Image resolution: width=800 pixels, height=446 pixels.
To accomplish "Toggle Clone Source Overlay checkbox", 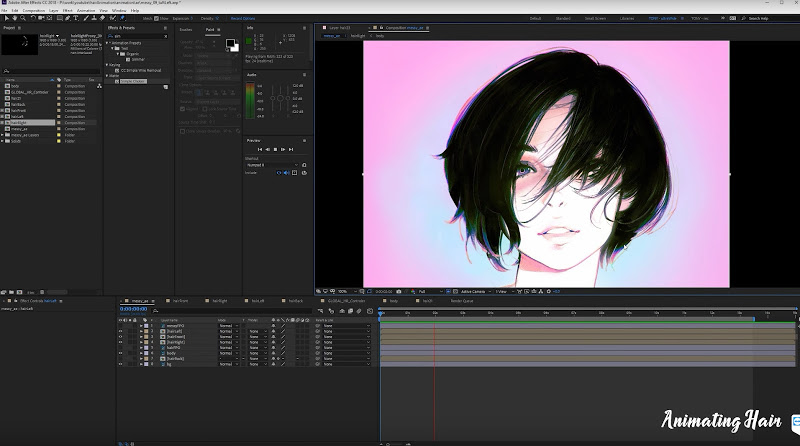I will click(183, 131).
